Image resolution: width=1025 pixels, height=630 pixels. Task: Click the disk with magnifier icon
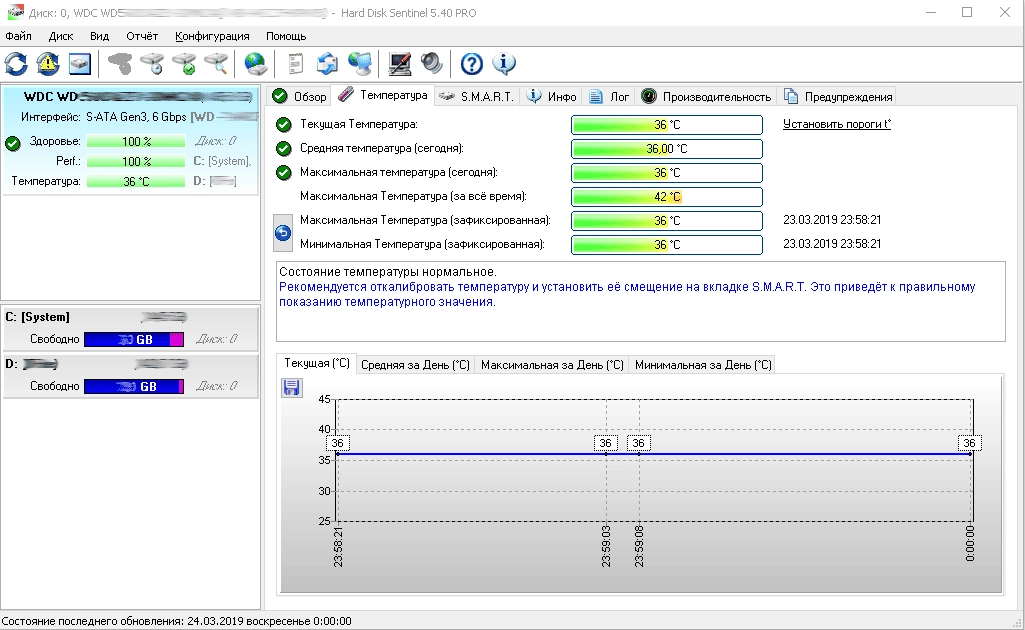[216, 63]
